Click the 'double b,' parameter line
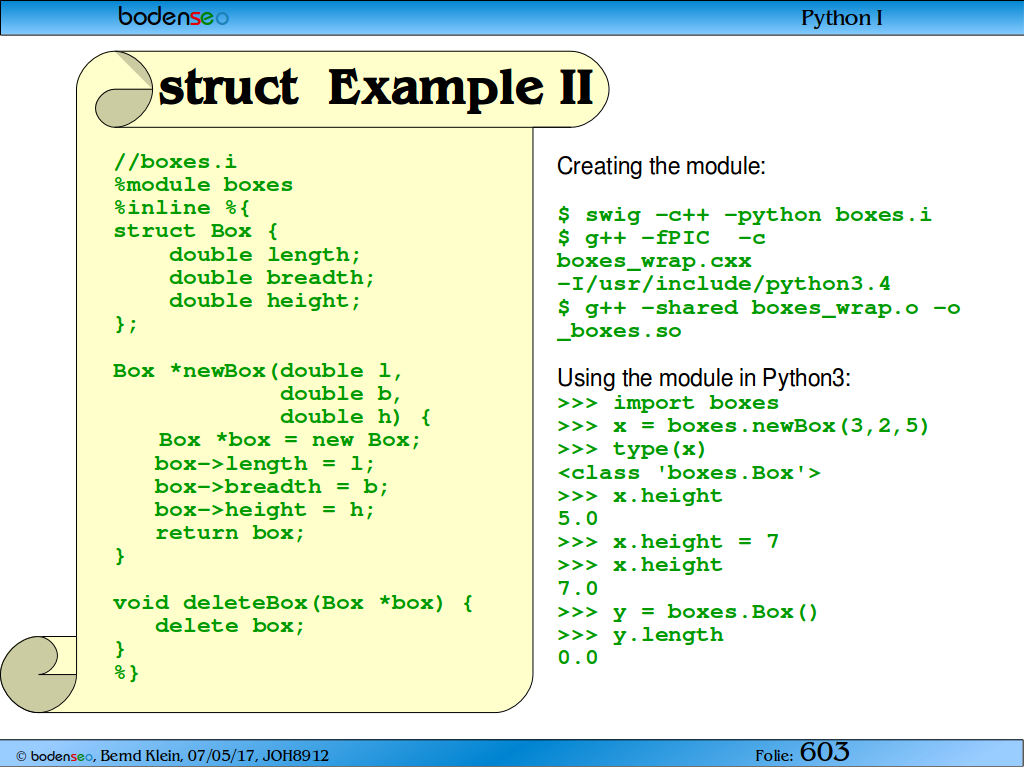This screenshot has height=768, width=1024. click(340, 394)
